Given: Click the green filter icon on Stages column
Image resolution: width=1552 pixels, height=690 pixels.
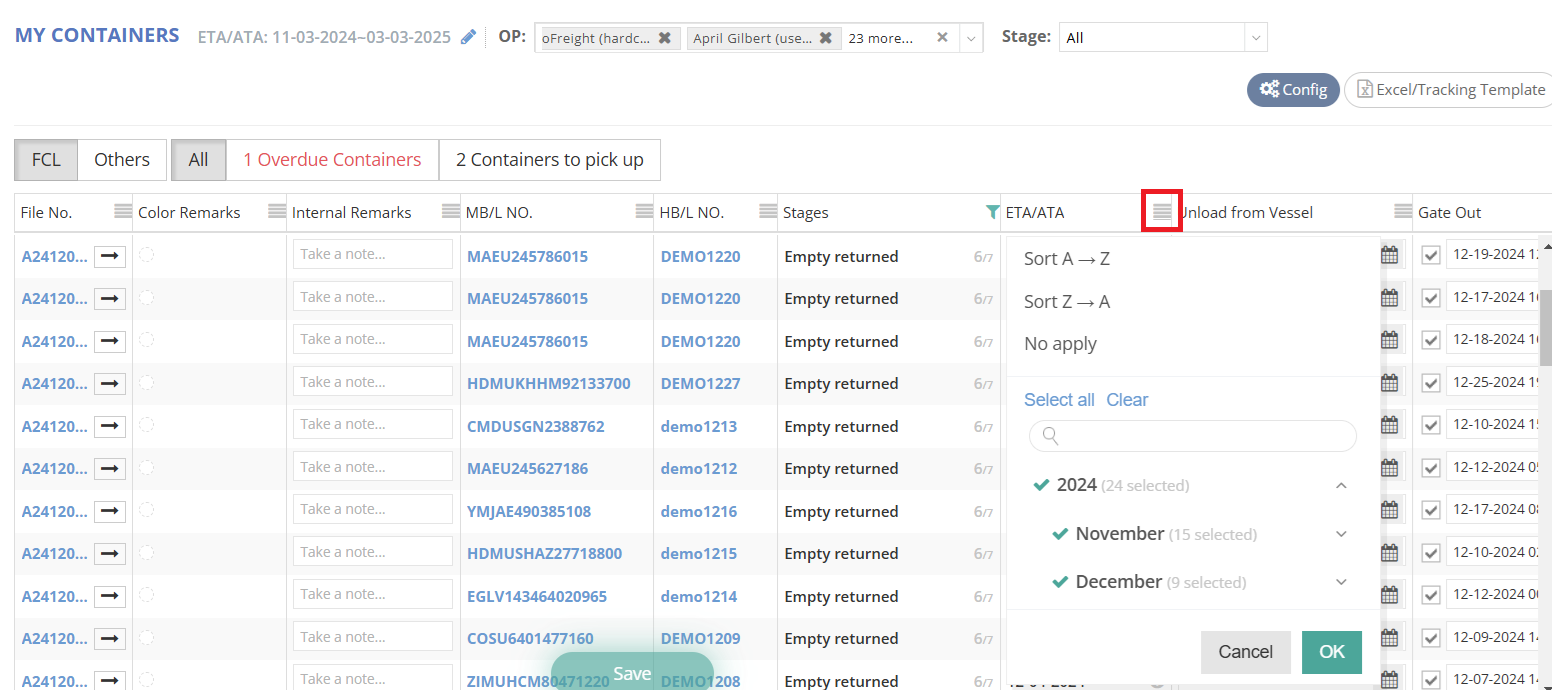Looking at the screenshot, I should 991,212.
